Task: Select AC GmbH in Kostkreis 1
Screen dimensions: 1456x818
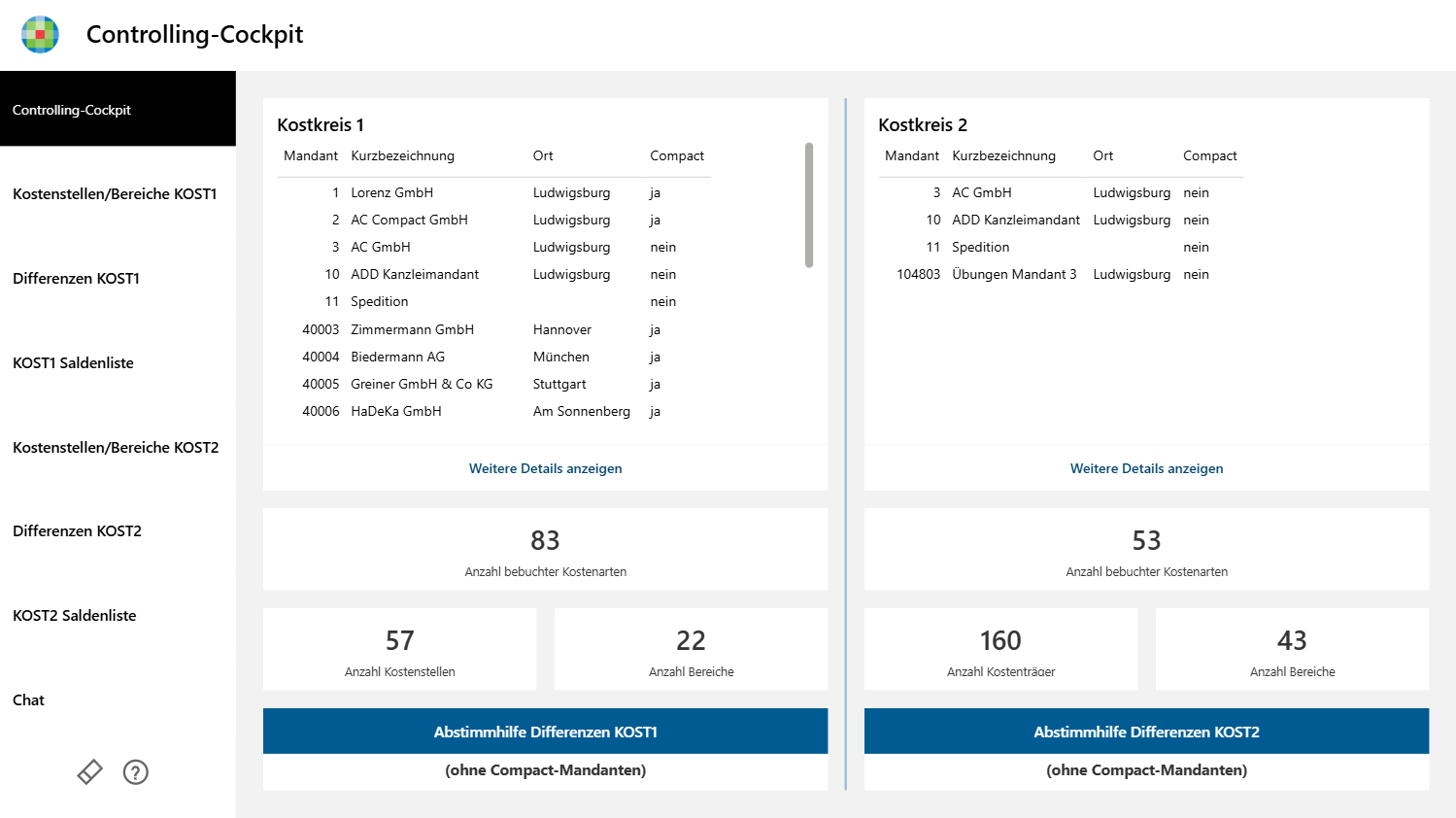Action: click(x=494, y=247)
